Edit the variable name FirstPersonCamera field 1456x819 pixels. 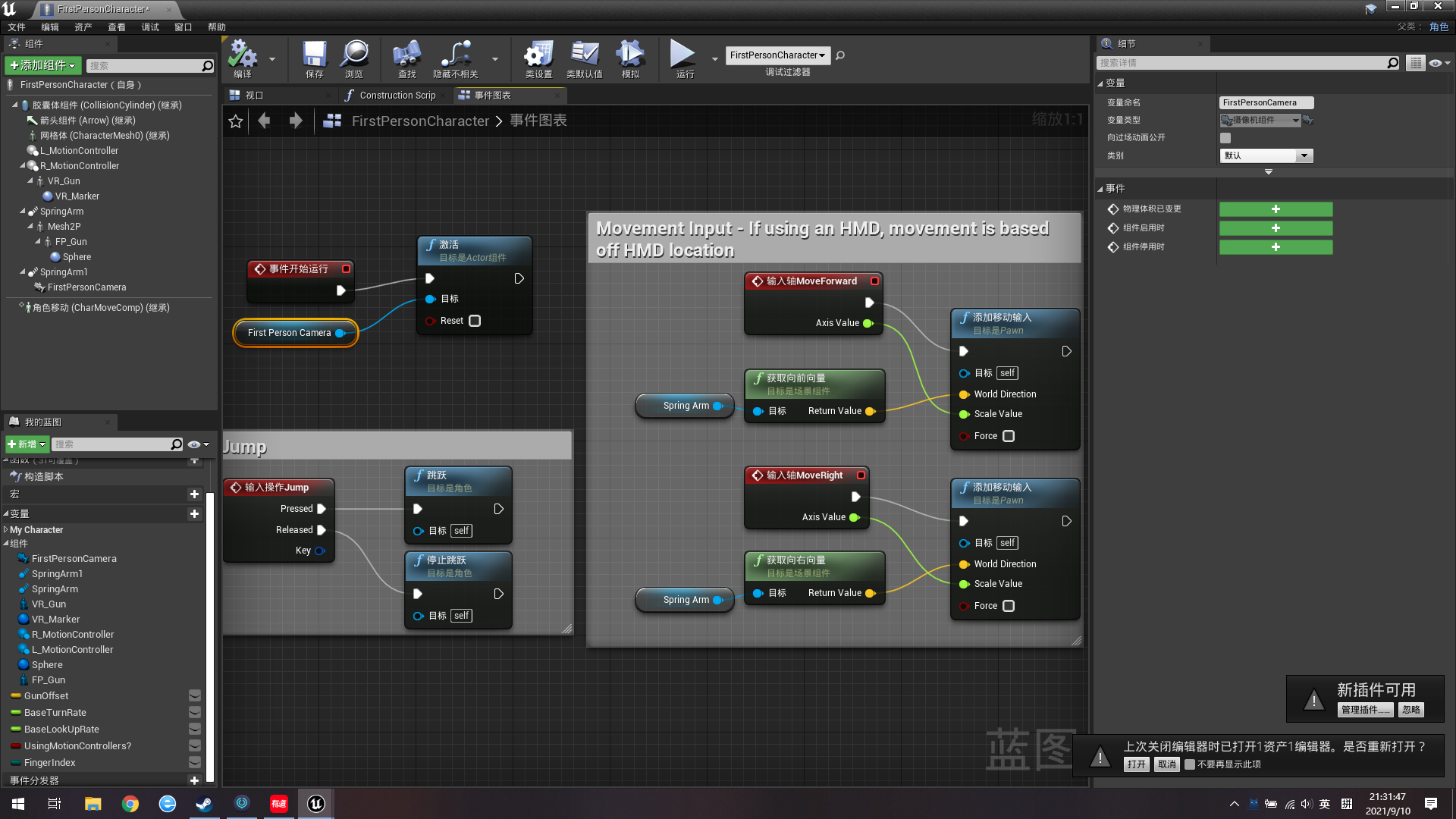tap(1266, 103)
